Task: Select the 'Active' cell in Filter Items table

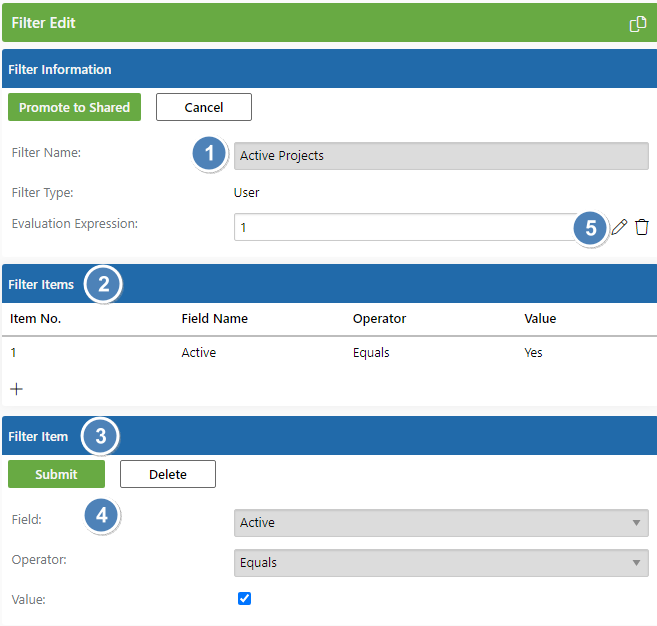Action: coord(199,352)
